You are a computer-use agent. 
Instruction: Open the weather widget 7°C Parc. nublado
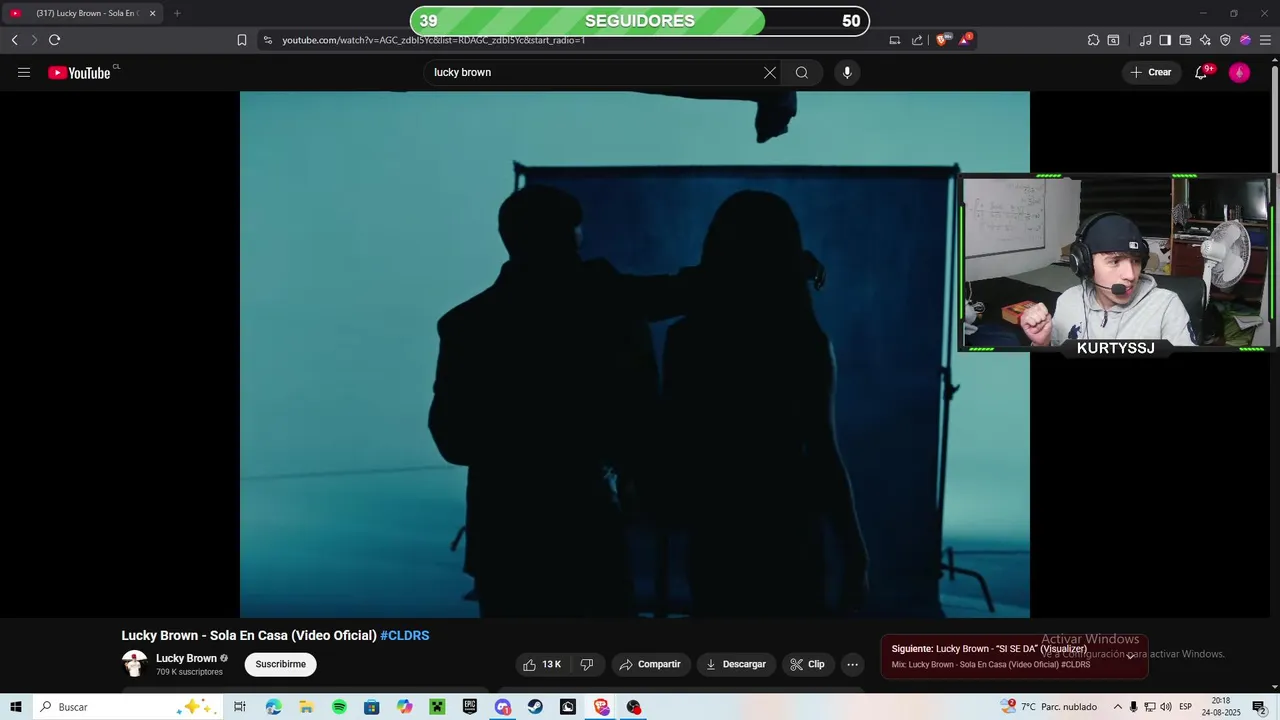tap(1049, 707)
